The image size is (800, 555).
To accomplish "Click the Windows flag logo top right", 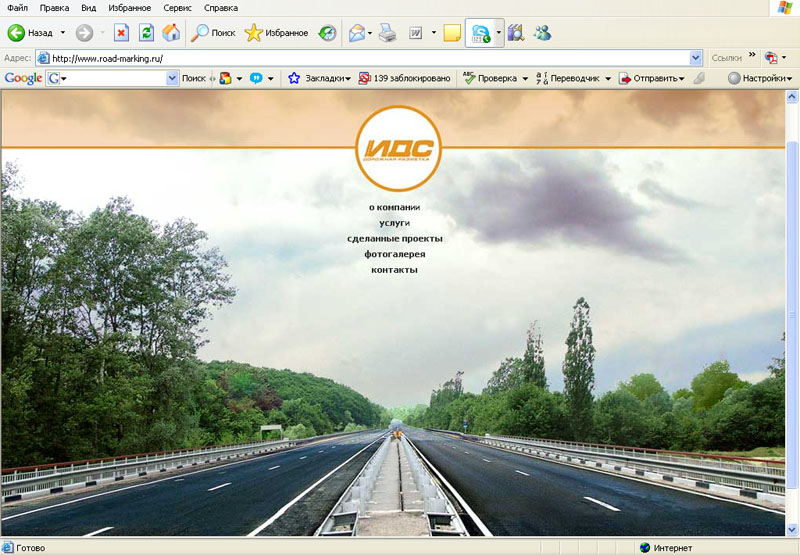I will click(785, 8).
